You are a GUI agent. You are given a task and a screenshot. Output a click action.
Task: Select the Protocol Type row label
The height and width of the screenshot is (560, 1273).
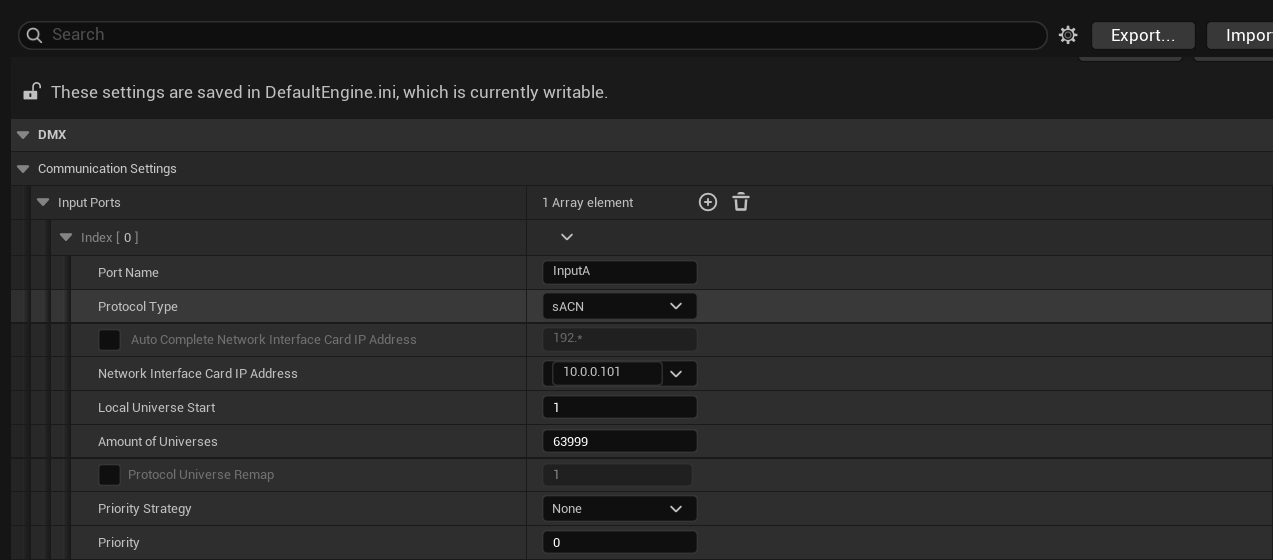tap(138, 307)
